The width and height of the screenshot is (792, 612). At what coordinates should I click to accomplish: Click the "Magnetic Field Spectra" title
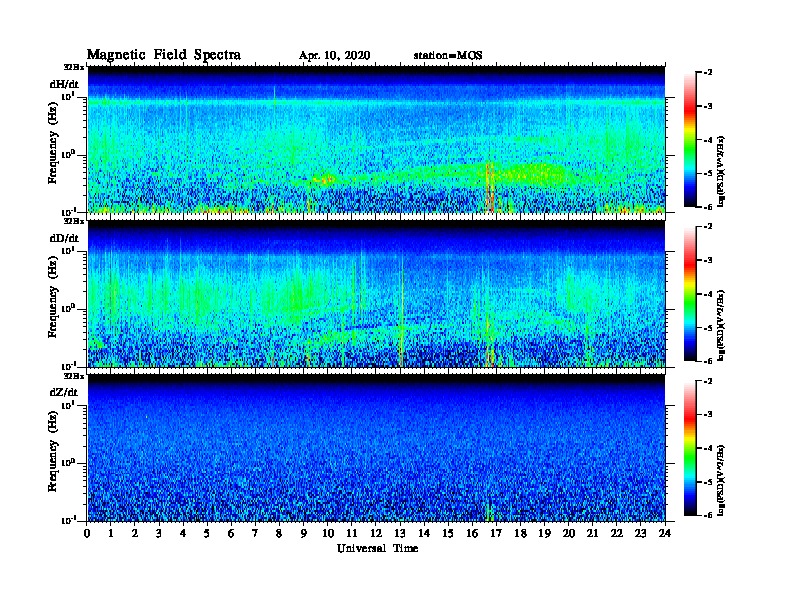(164, 55)
